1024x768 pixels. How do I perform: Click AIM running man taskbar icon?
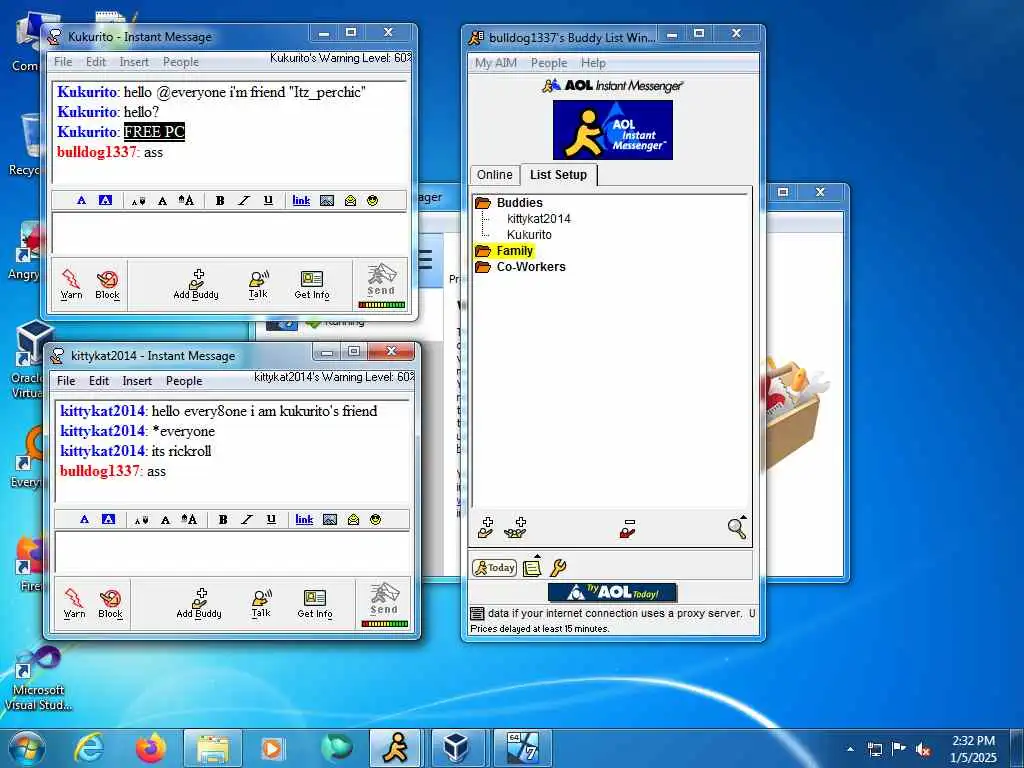click(x=396, y=748)
